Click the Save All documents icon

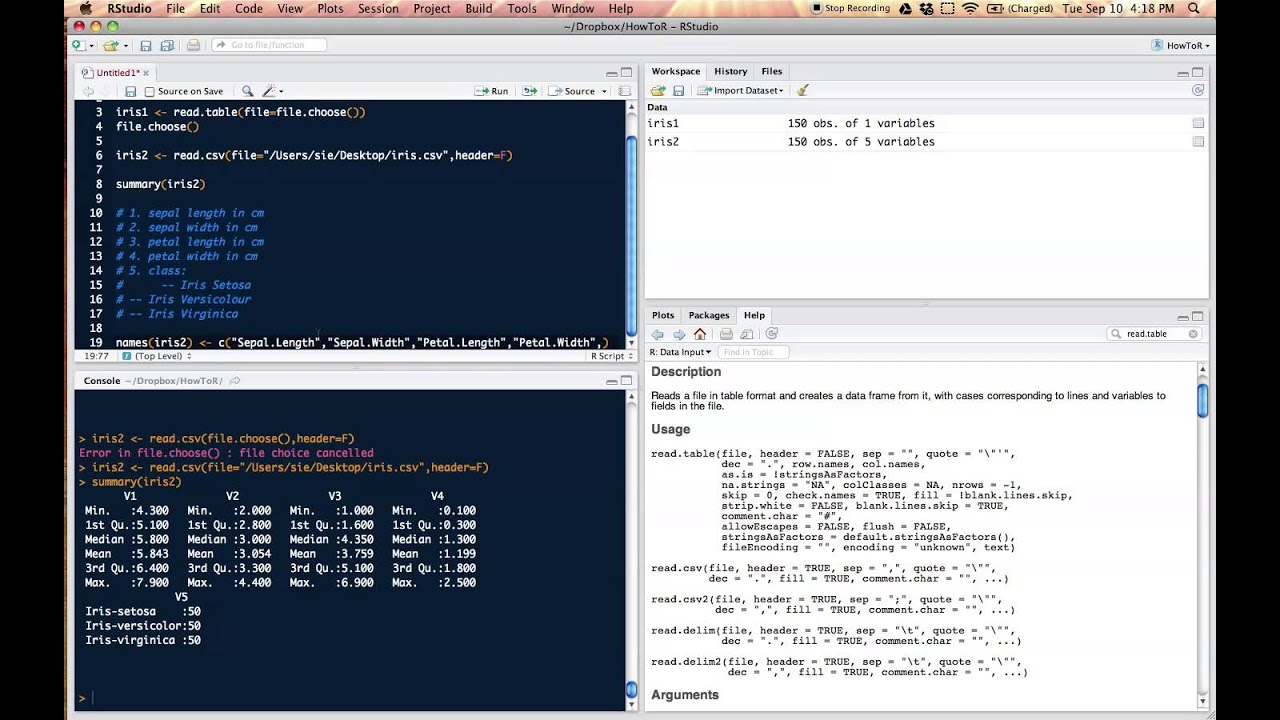tap(166, 45)
